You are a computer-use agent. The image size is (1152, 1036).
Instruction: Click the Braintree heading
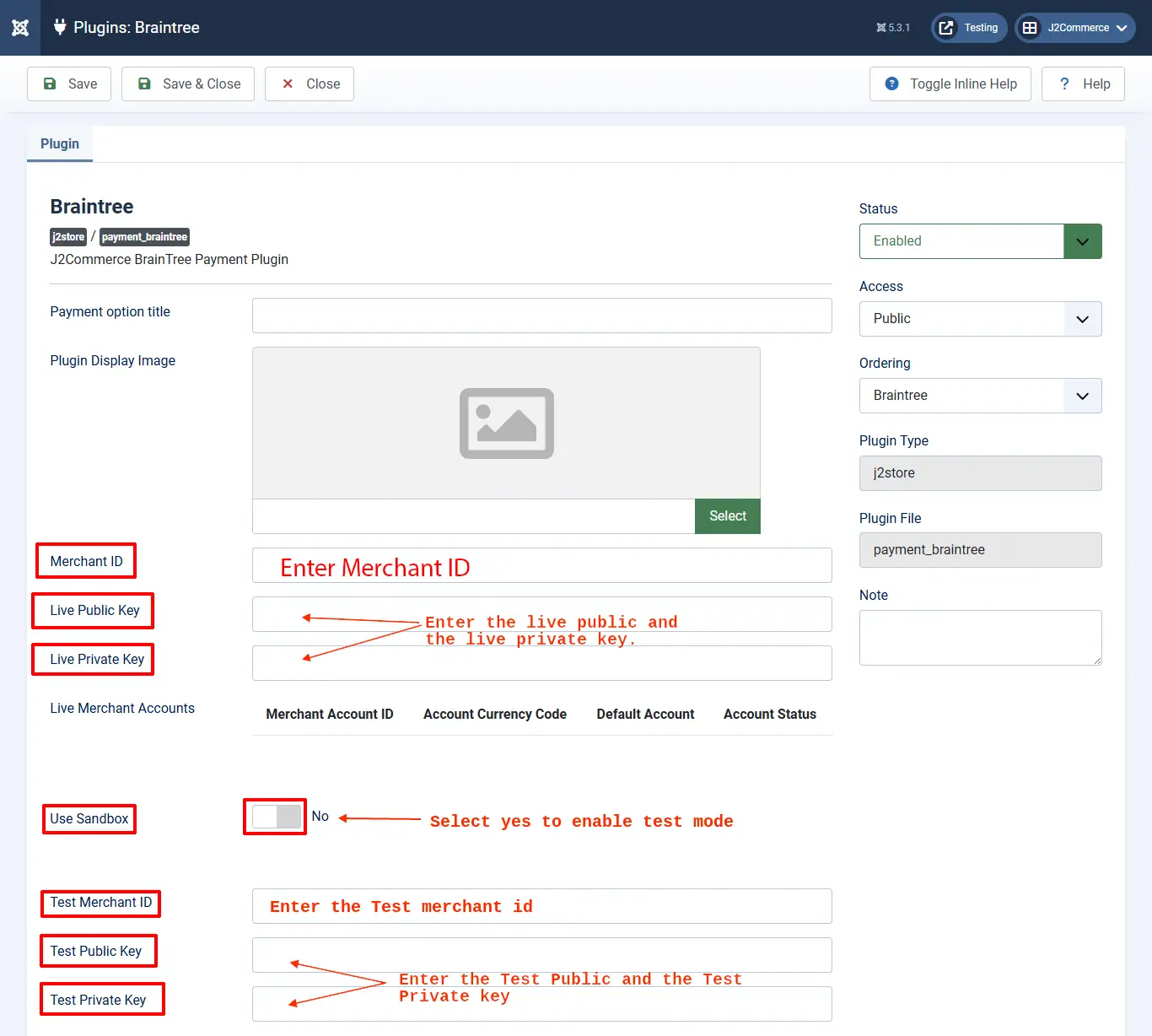[x=92, y=207]
